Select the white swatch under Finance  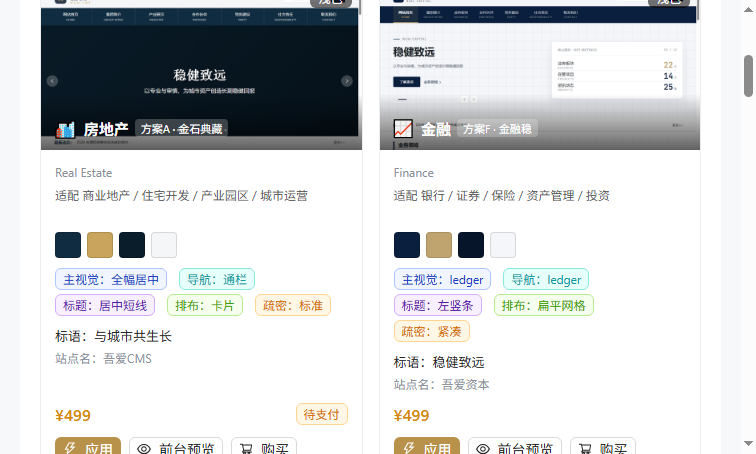[503, 245]
